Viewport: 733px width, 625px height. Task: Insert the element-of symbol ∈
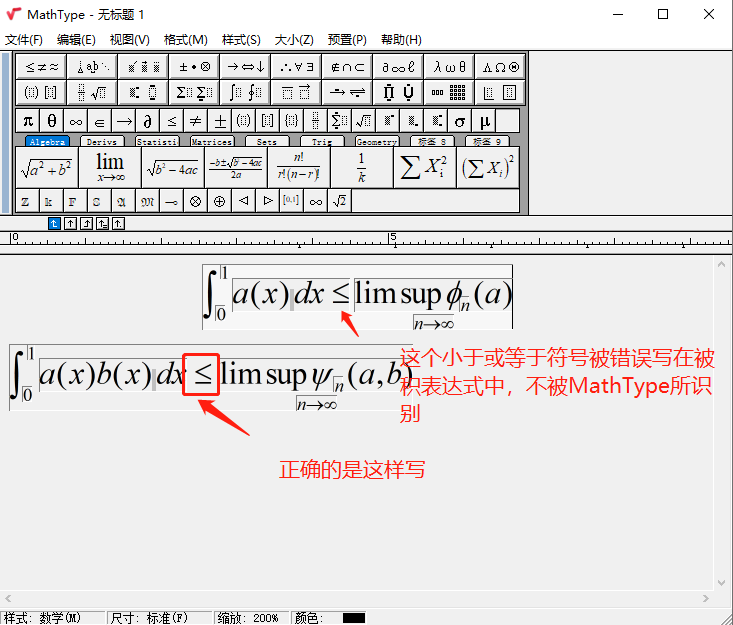click(100, 122)
